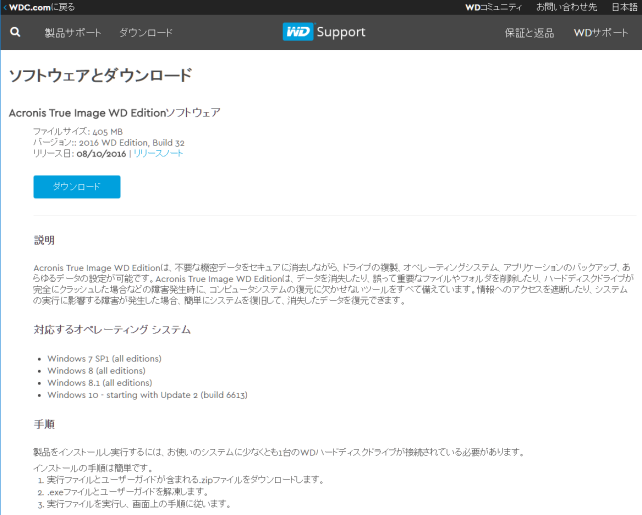Select the Windows 8 (all editions) item

pos(96,370)
